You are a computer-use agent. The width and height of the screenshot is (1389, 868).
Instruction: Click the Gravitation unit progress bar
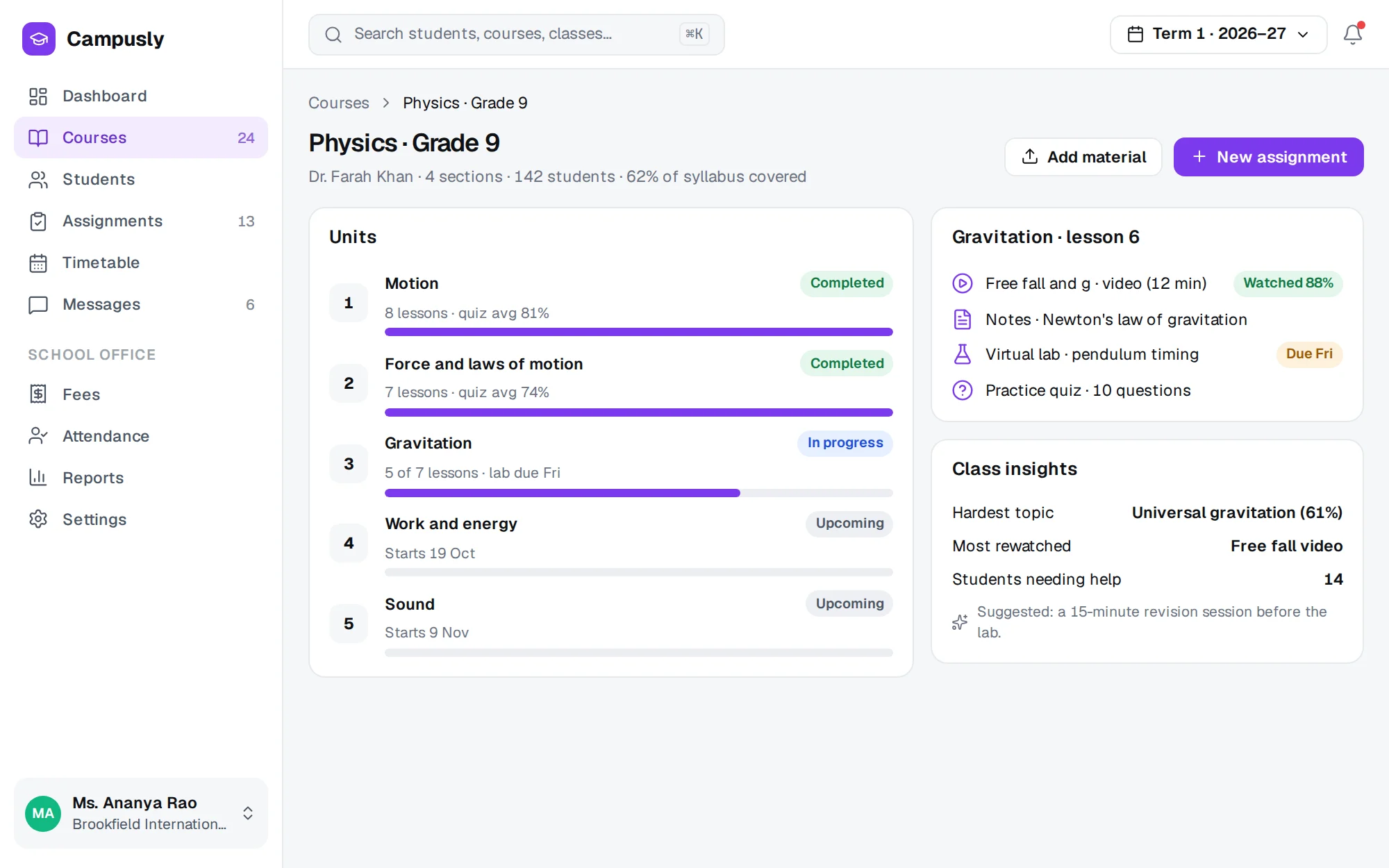pos(638,493)
